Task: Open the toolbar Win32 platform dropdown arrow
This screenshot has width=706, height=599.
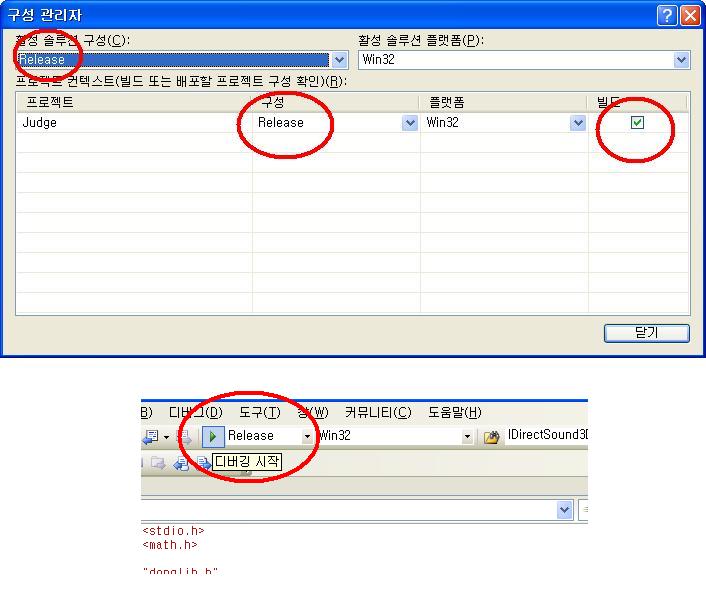Action: [x=467, y=436]
